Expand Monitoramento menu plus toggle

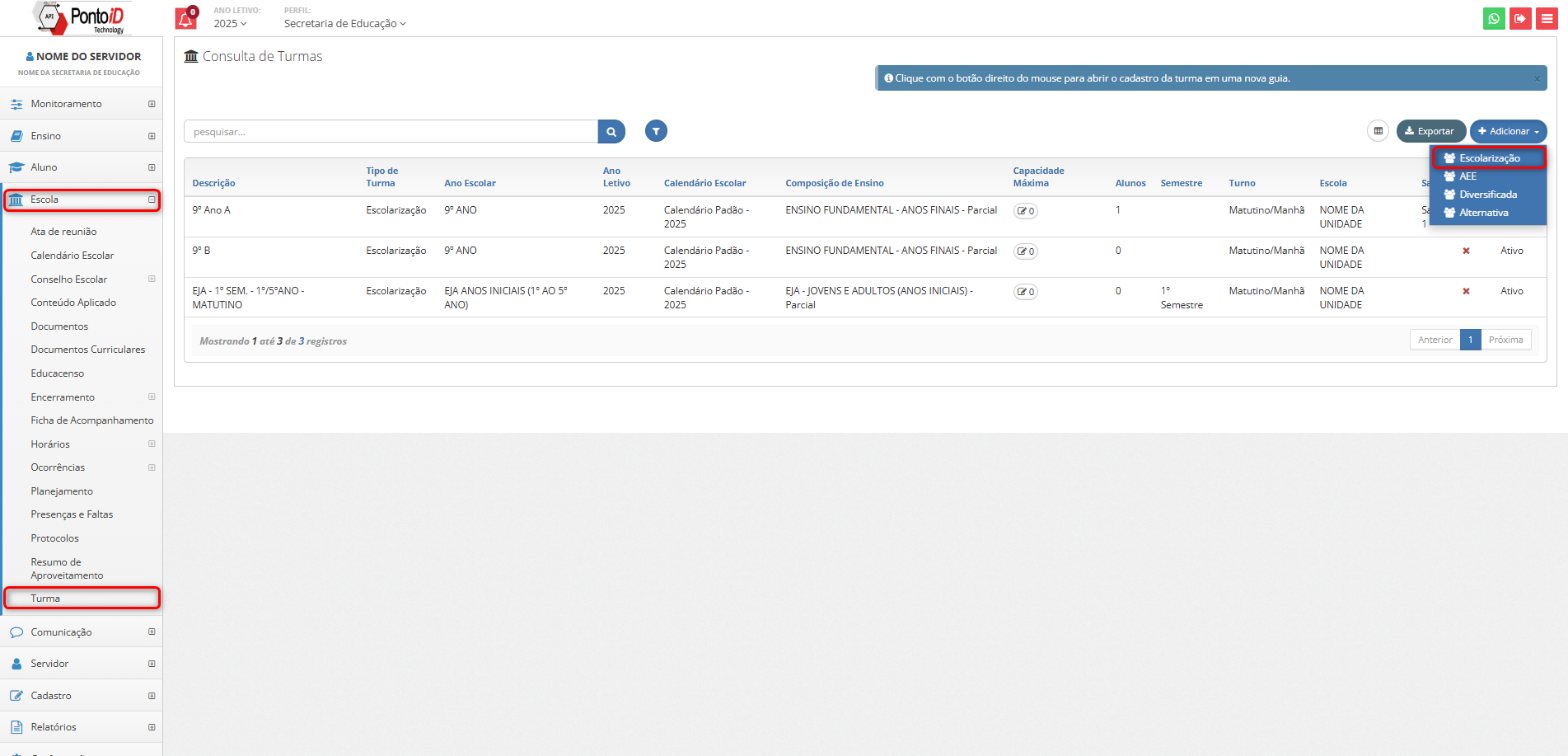(152, 104)
